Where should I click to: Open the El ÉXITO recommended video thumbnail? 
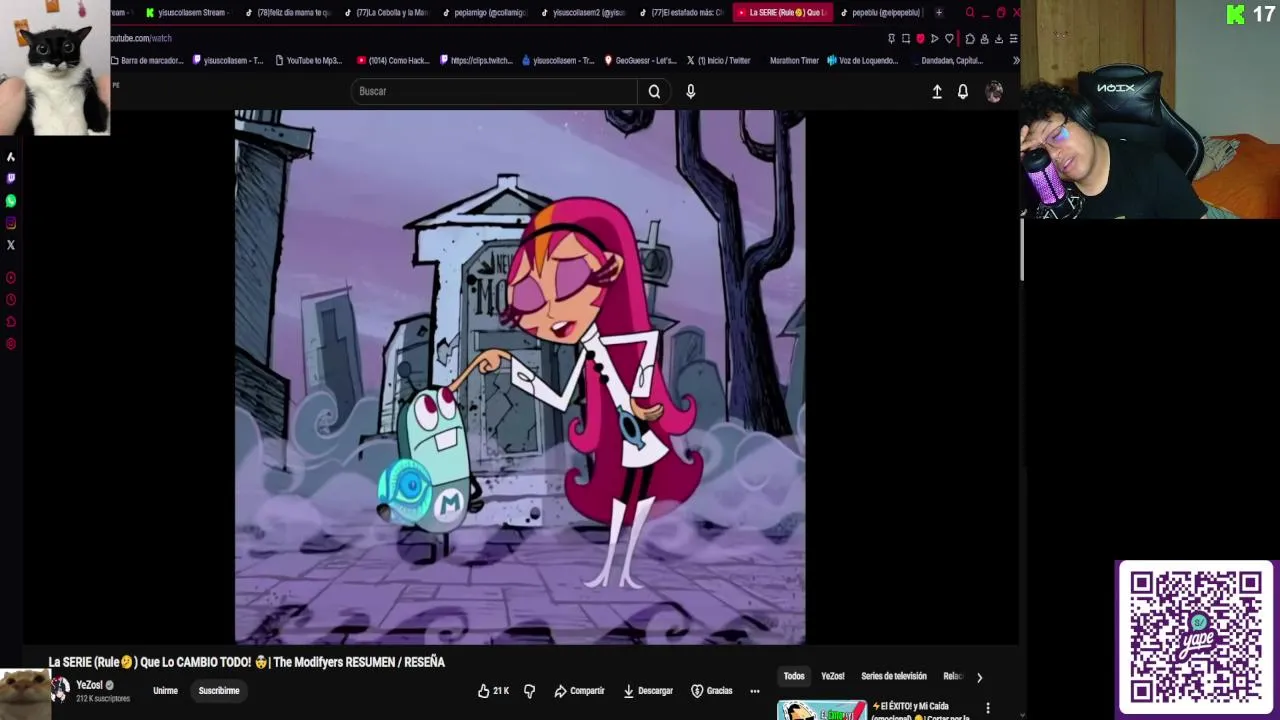click(822, 710)
